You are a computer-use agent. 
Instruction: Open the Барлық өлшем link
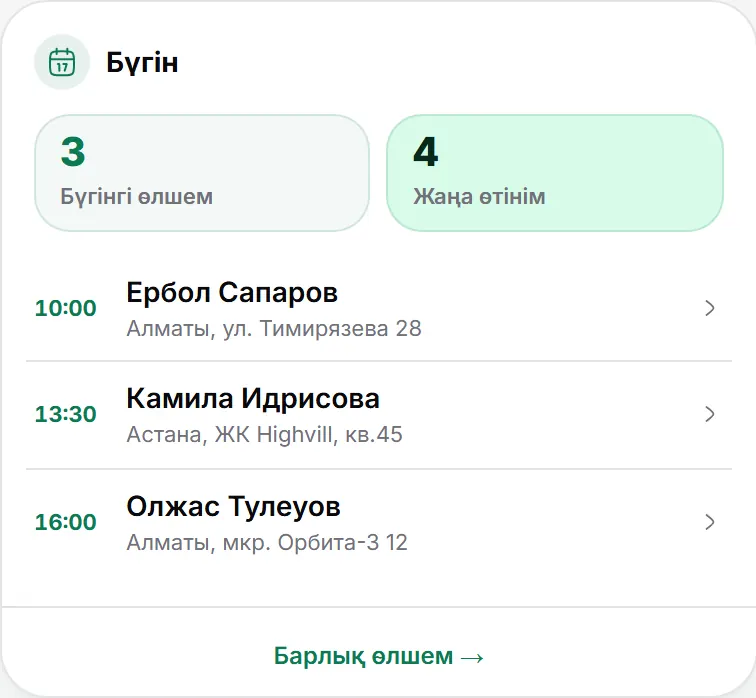378,656
